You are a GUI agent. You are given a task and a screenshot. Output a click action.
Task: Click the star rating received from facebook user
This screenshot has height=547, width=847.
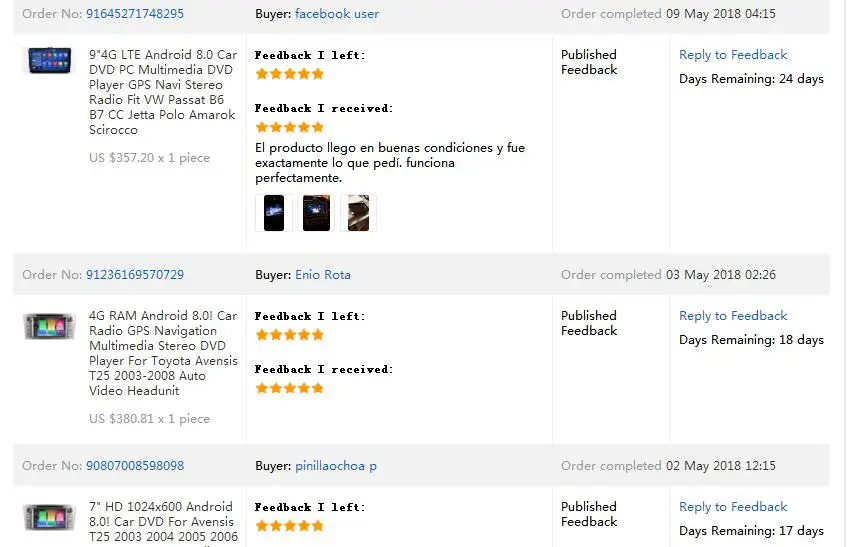[x=290, y=127]
